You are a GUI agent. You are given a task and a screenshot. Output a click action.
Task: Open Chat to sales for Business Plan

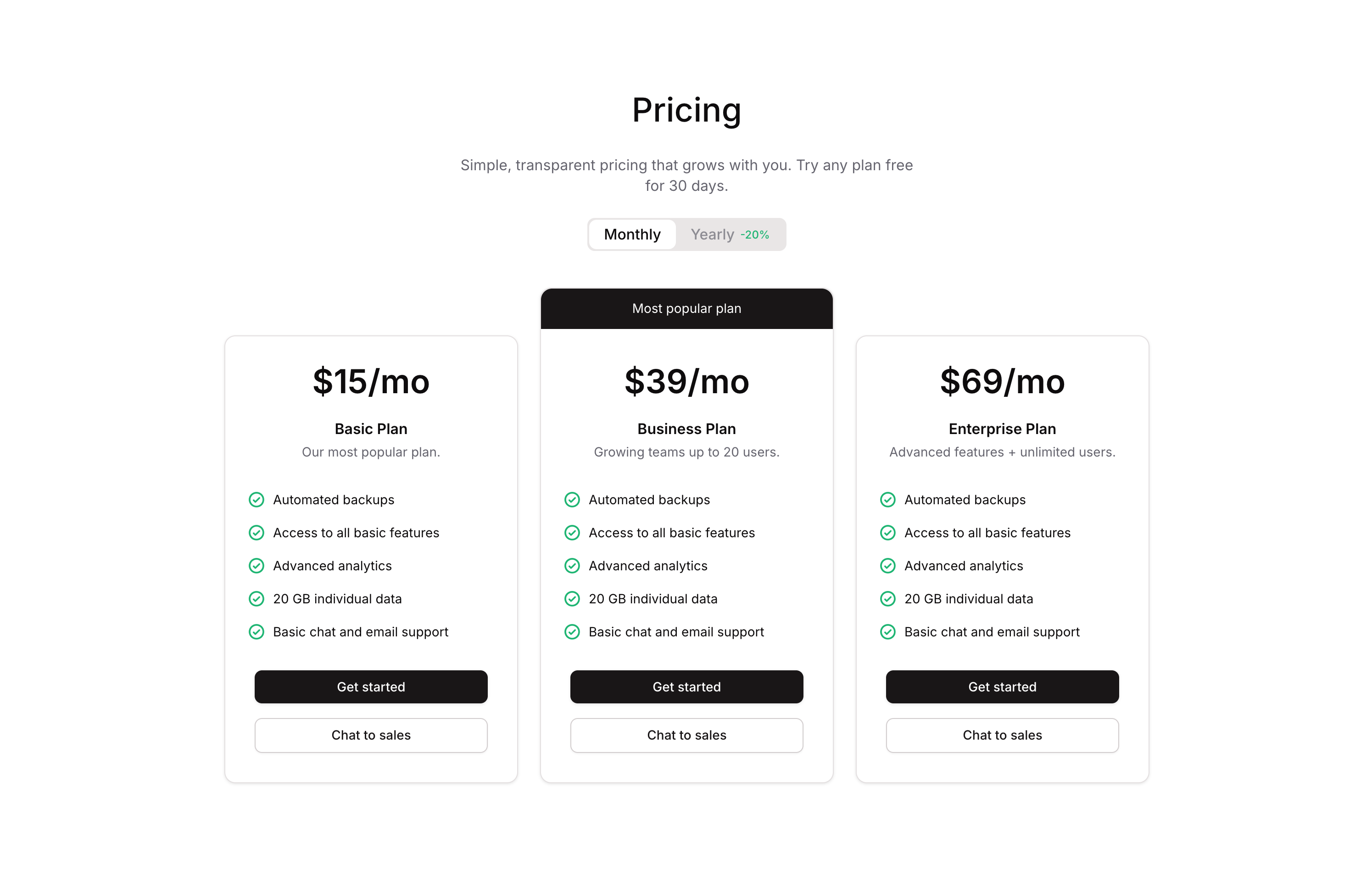(x=686, y=735)
